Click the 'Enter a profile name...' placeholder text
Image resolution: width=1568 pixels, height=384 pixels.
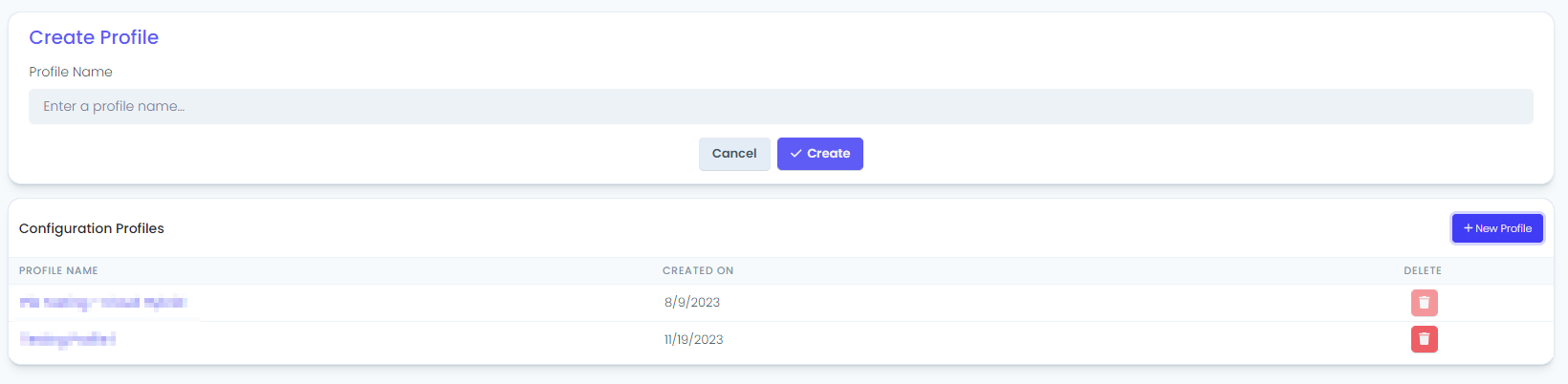pos(114,106)
